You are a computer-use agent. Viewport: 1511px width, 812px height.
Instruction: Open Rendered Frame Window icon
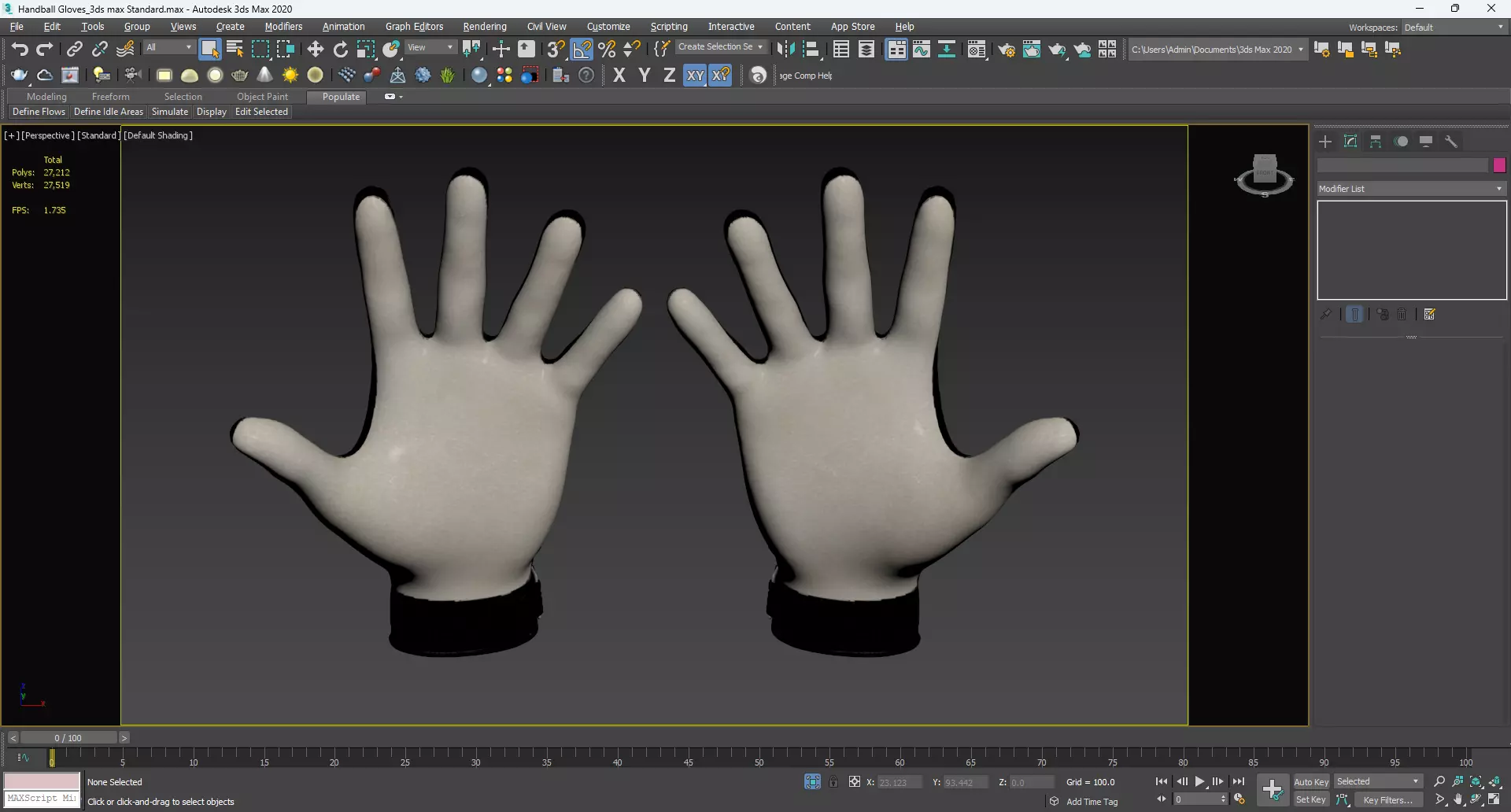click(x=1032, y=49)
